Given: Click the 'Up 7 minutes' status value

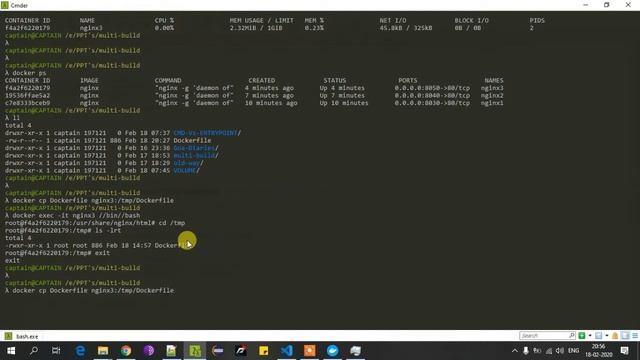Looking at the screenshot, I should coord(342,96).
